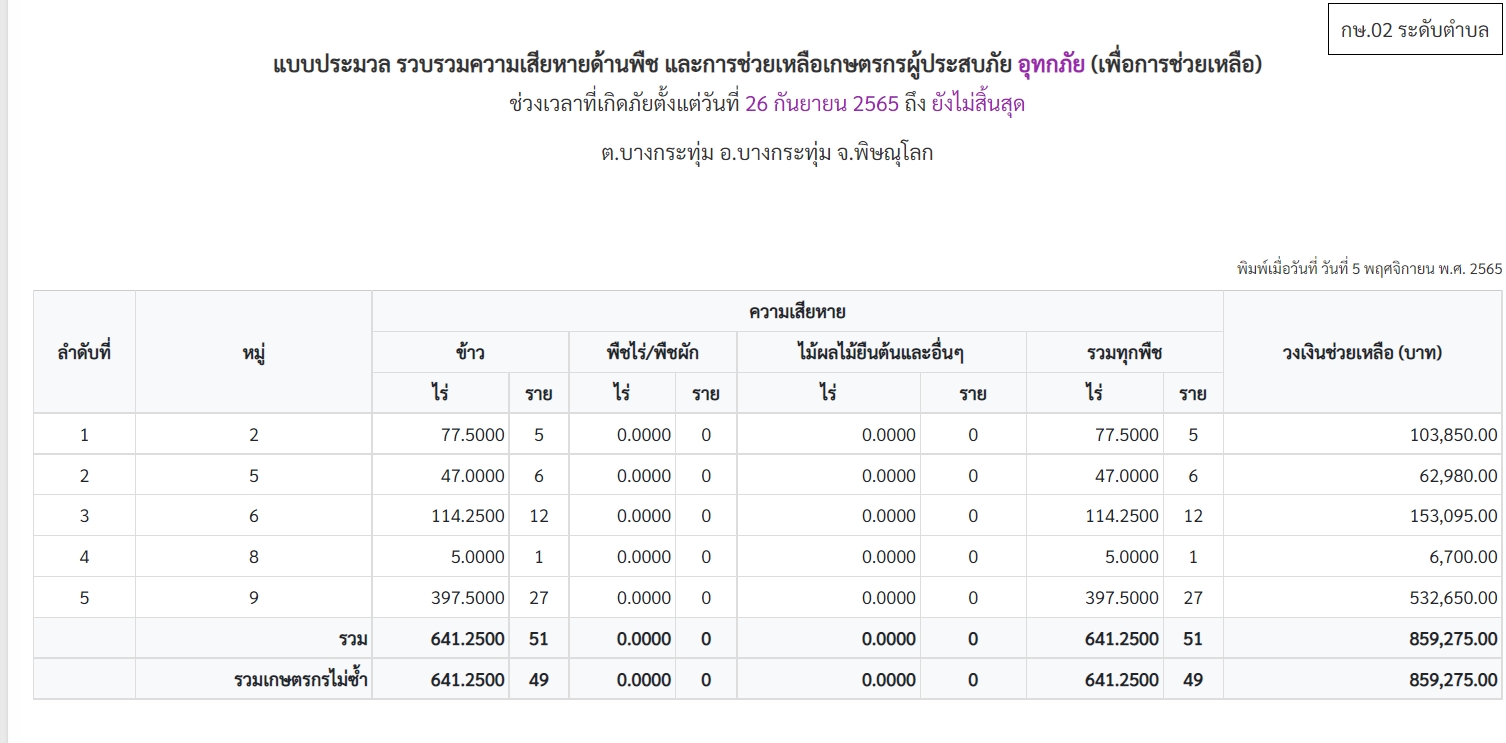Click the รวม row label
Image resolution: width=1506 pixels, height=743 pixels.
click(x=353, y=639)
